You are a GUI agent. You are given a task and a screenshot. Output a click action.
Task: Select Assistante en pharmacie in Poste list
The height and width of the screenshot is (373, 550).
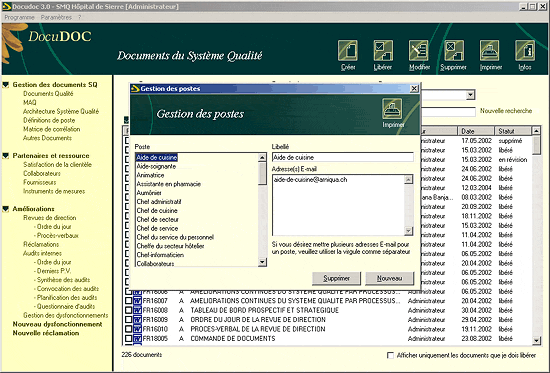point(169,184)
